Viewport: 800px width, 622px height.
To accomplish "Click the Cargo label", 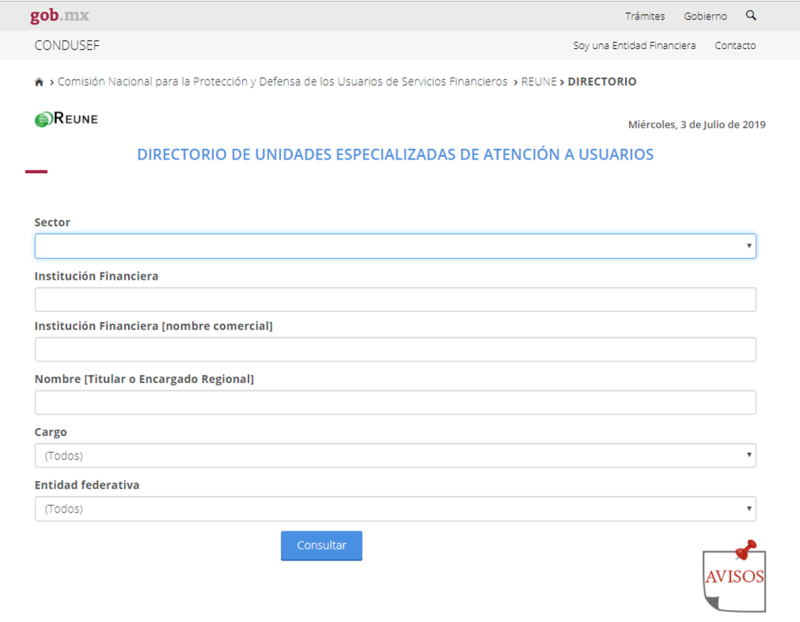I will pyautogui.click(x=51, y=432).
